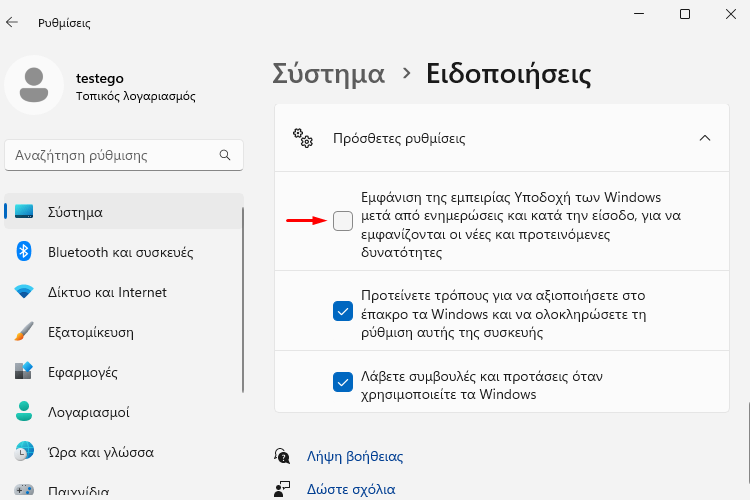Open Λογαριασμοί settings

[124, 411]
